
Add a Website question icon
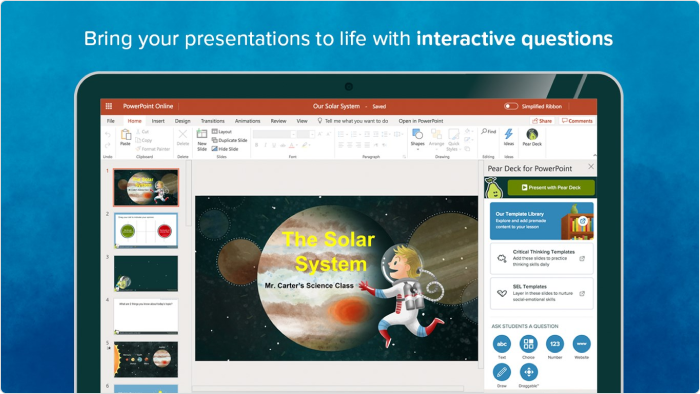point(582,344)
